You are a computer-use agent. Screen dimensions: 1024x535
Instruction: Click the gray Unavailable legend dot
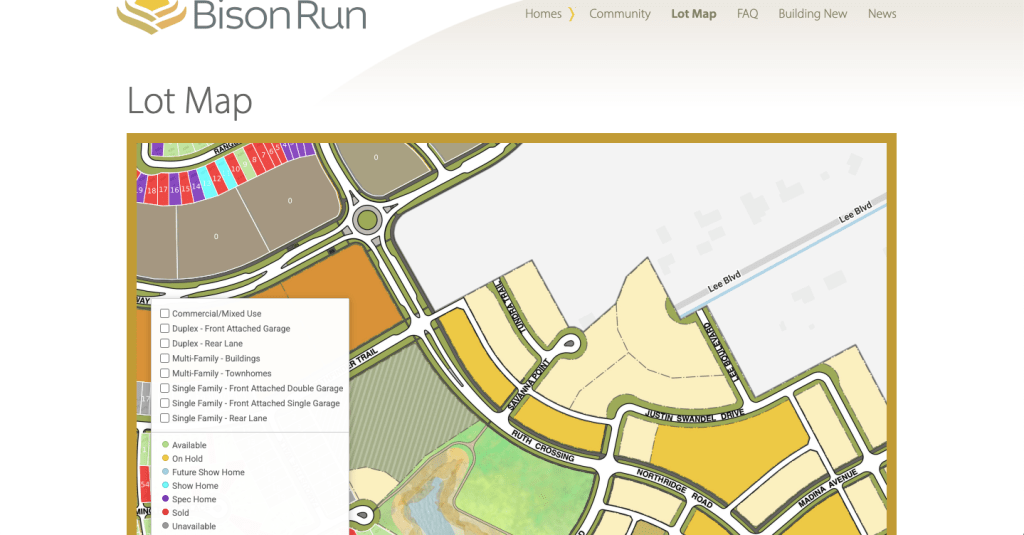point(165,526)
